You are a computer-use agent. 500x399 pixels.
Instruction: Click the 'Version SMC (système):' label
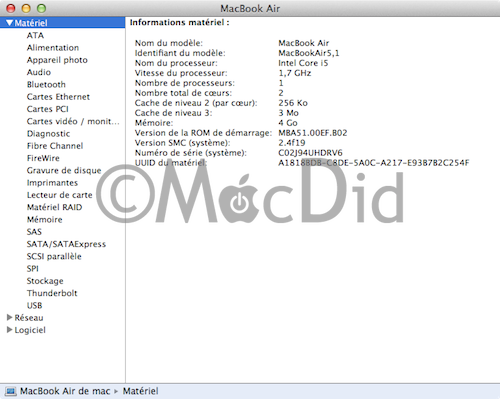click(x=183, y=143)
